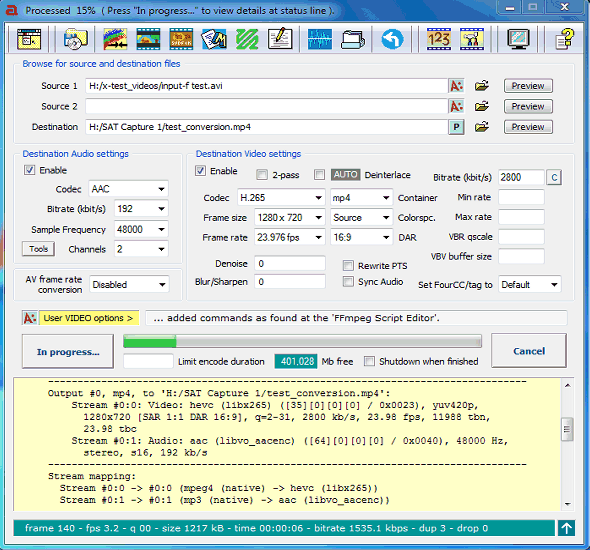Open the 123 frame numbering icon

pos(438,39)
